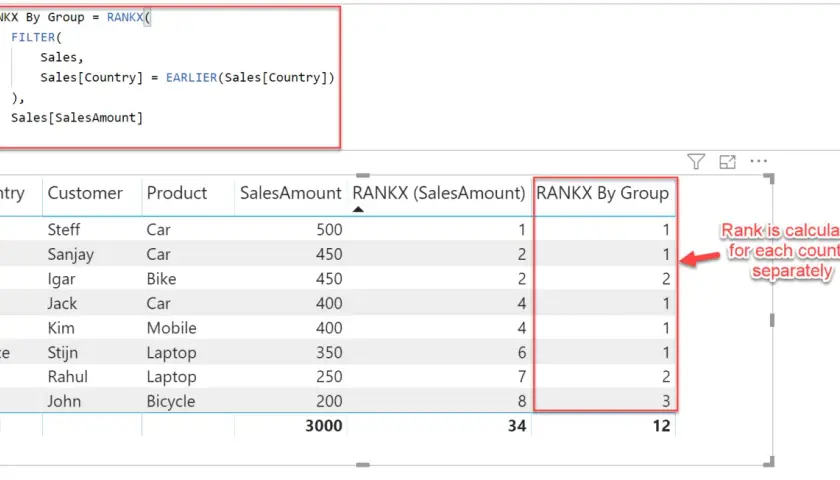Screen dimensions: 840x480
Task: Click the SalesAmount value 350
Action: coord(329,352)
